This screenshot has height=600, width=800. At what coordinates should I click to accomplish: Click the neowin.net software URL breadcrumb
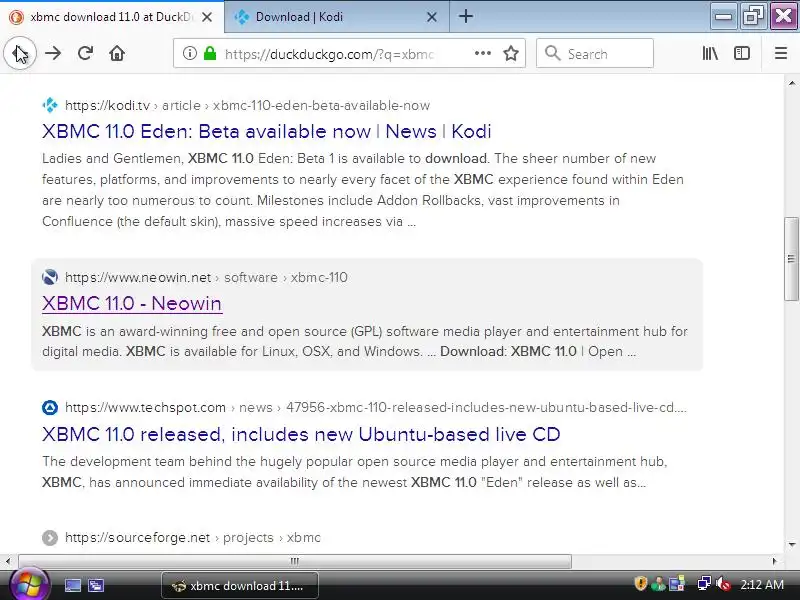[206, 277]
